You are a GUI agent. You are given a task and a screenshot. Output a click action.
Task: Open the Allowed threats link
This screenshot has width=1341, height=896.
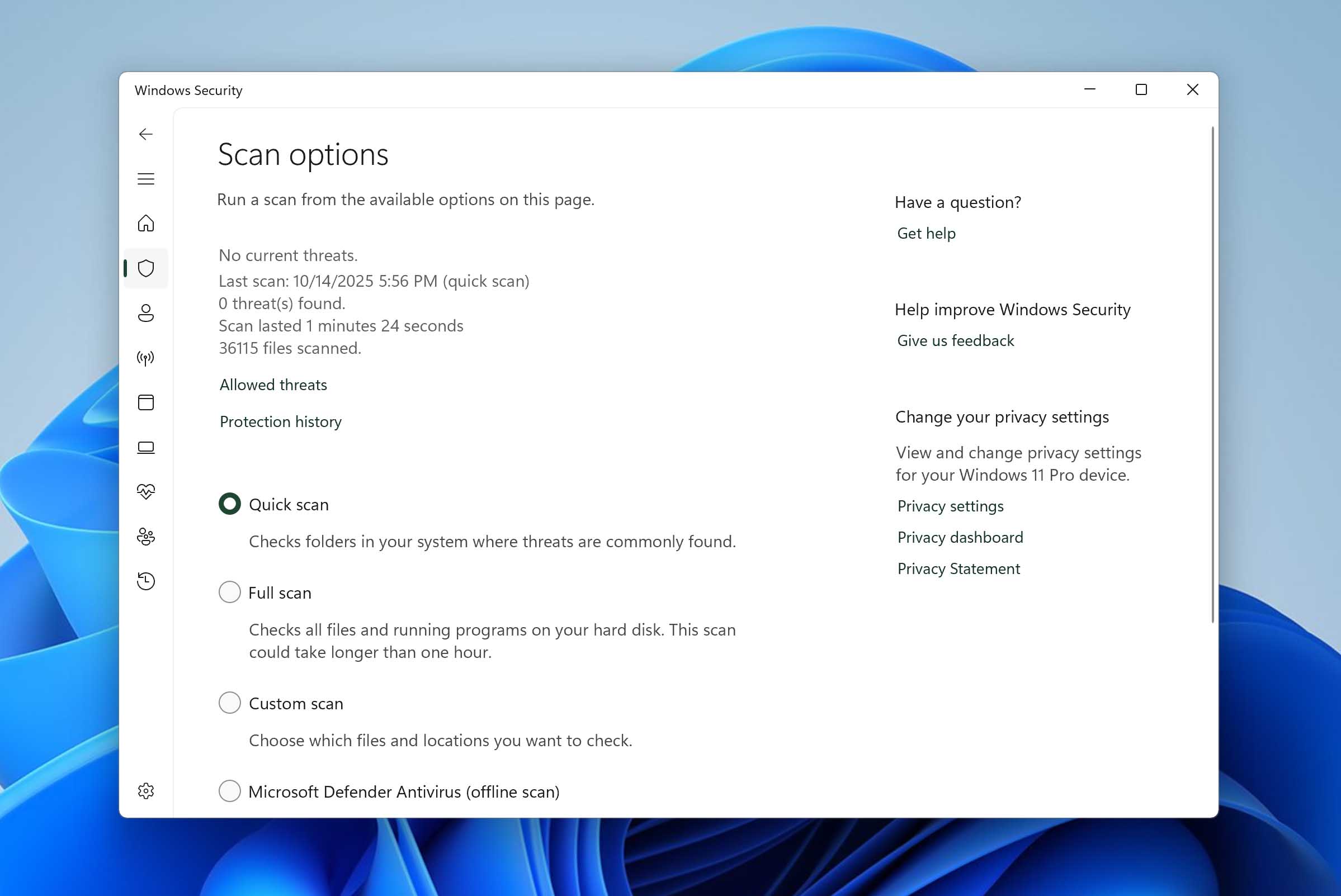[x=273, y=385]
